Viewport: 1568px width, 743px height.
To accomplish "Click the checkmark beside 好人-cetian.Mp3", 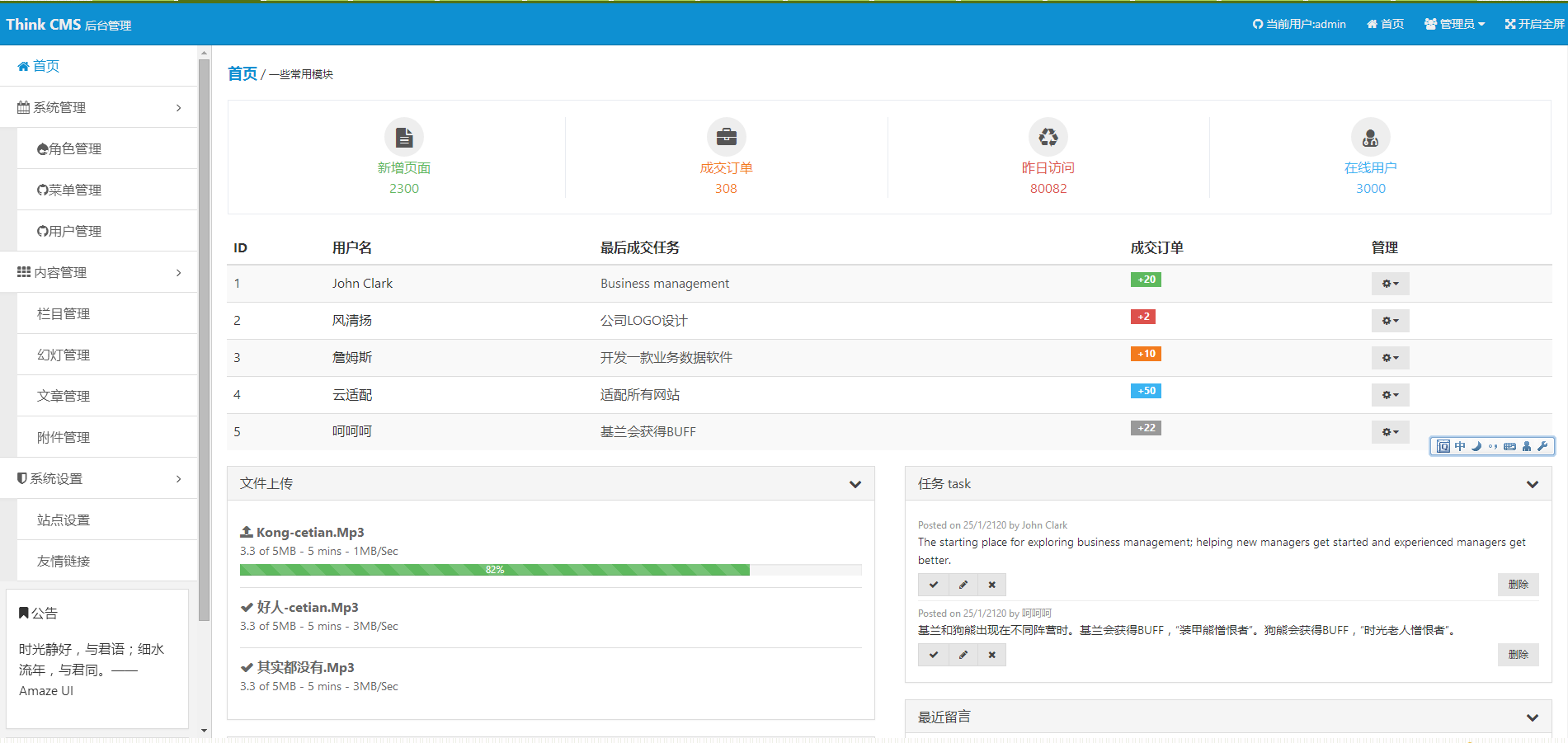I will [246, 607].
